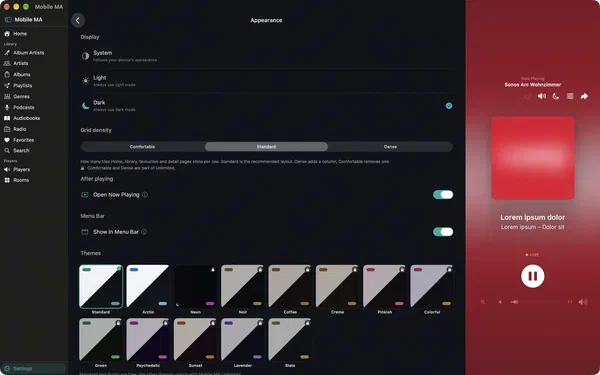600x375 pixels.
Task: Select the Standard theme tile
Action: (x=101, y=287)
